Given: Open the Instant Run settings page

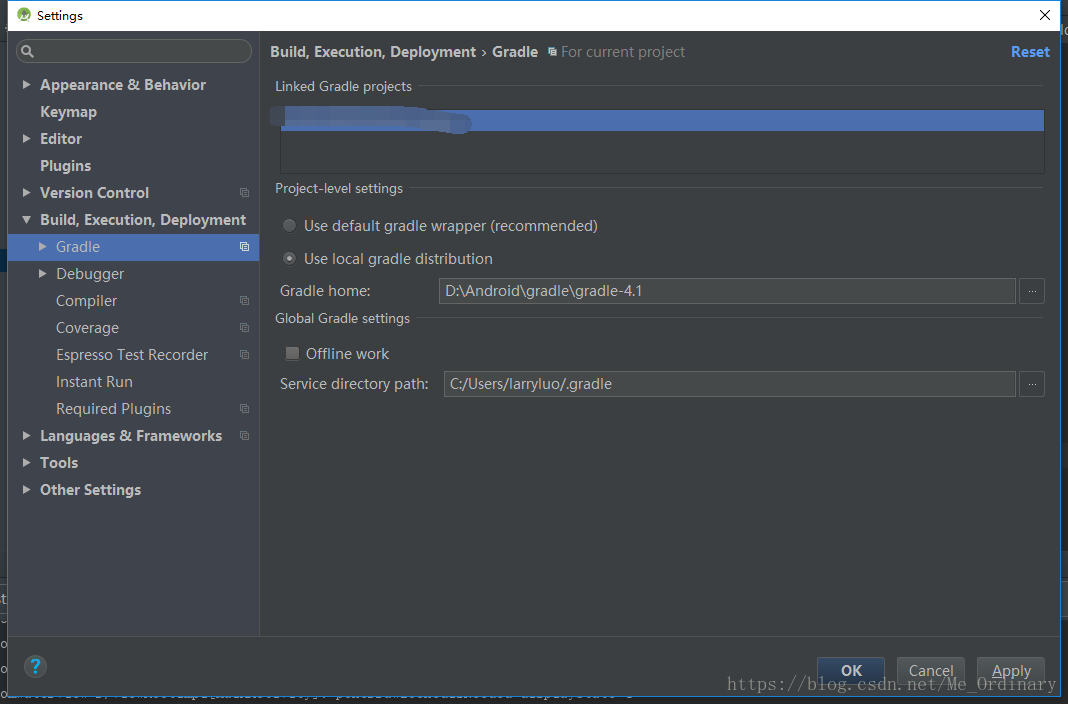Looking at the screenshot, I should click(x=94, y=382).
